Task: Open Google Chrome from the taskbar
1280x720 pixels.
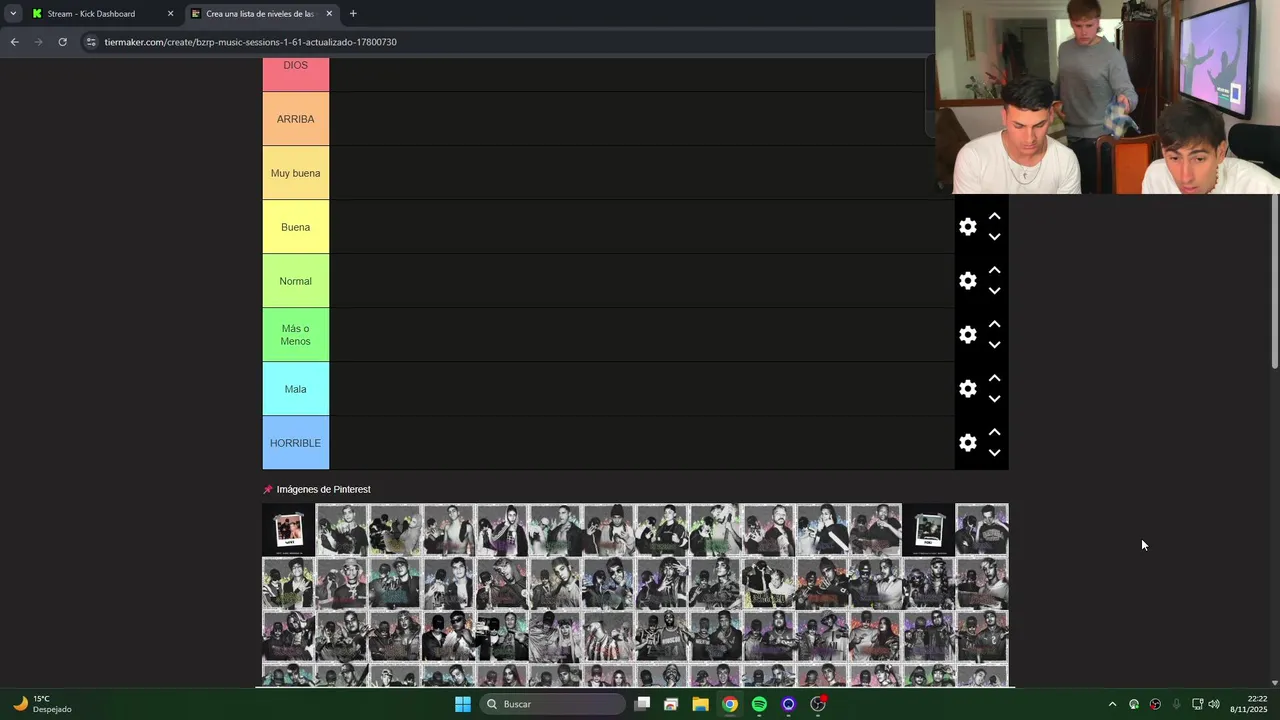Action: click(730, 704)
